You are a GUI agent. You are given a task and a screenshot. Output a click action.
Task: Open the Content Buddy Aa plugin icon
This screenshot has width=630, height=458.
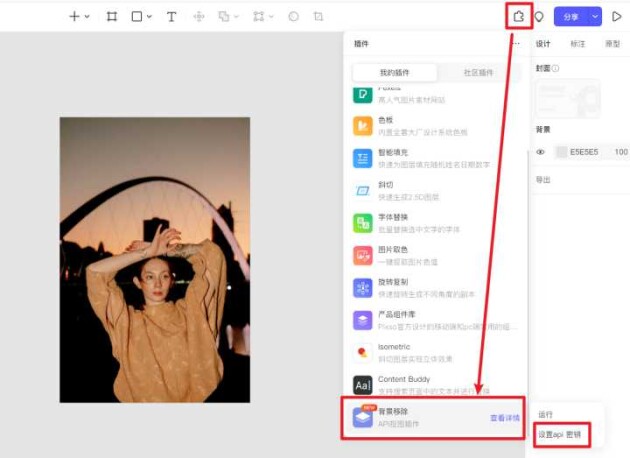pos(363,385)
